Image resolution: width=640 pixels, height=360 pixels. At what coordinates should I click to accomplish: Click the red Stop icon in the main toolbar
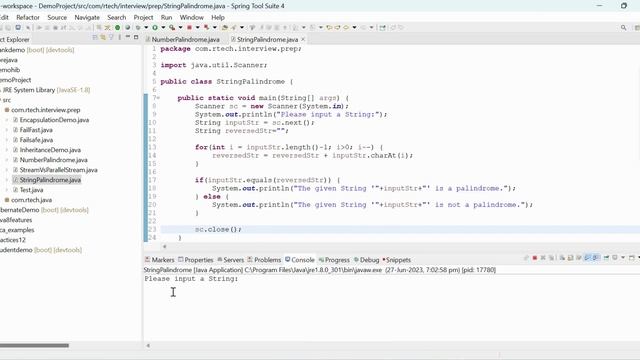click(189, 28)
